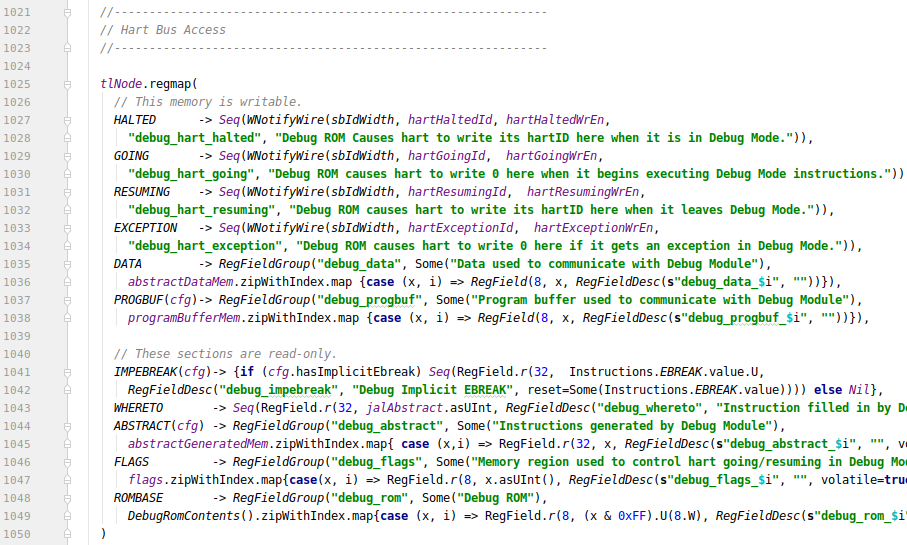907x545 pixels.
Task: Toggle closing fold marker at line 1050
Action: tap(67, 534)
